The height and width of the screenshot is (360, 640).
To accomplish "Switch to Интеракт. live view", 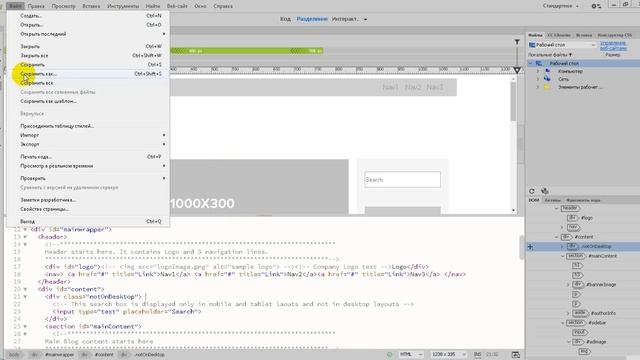I will coord(345,19).
